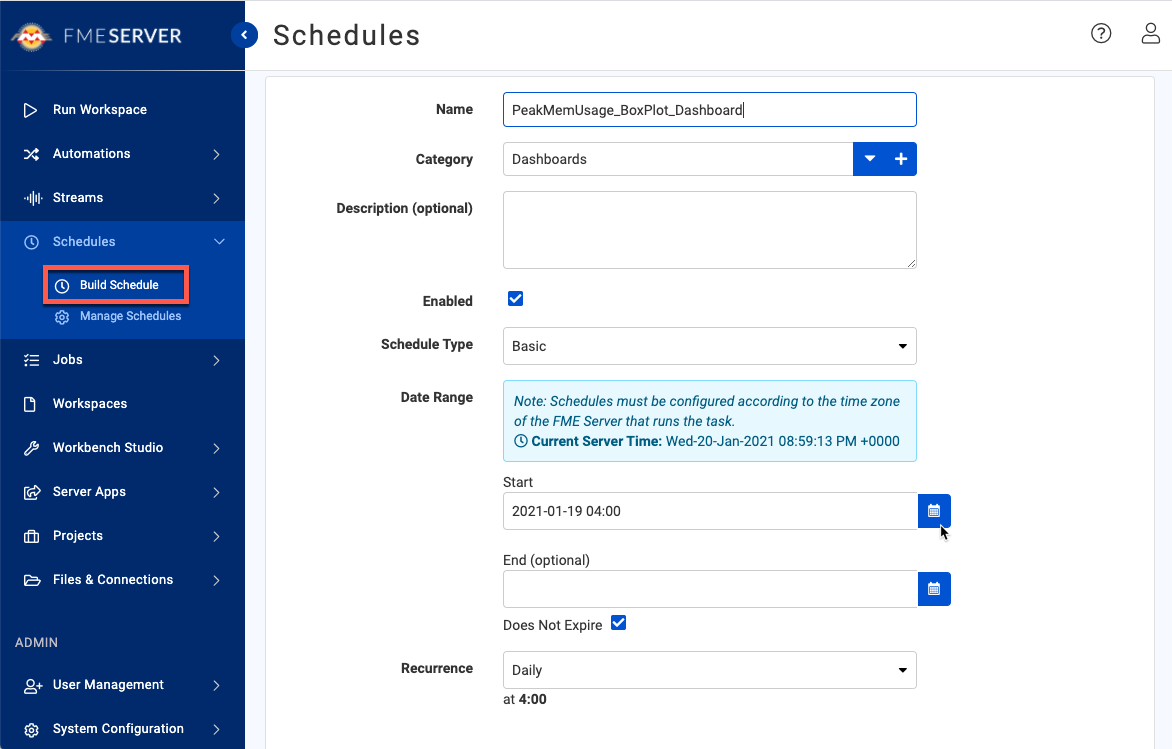The width and height of the screenshot is (1172, 749).
Task: Click the Description text area
Action: (709, 230)
